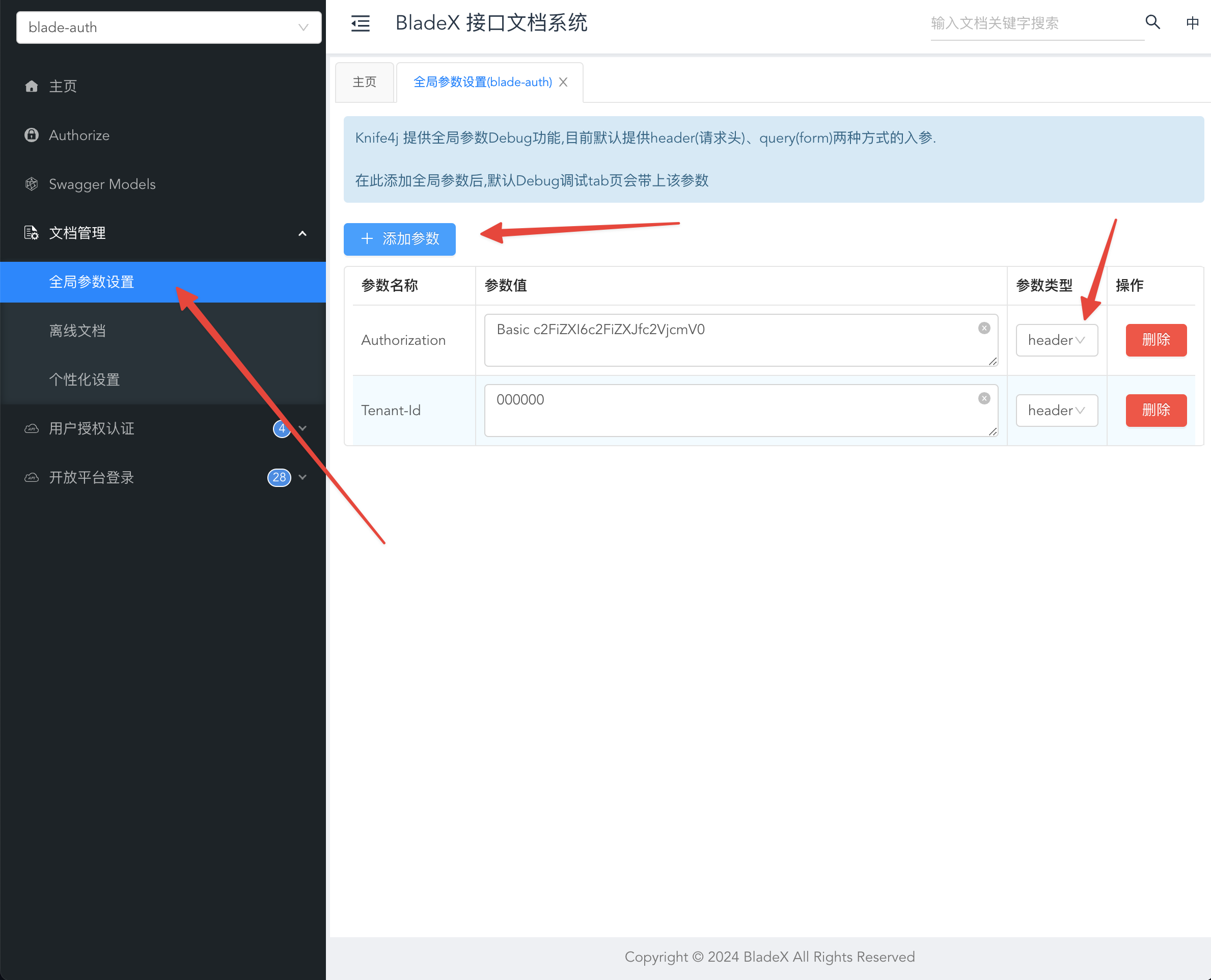Viewport: 1211px width, 980px height.
Task: Click the Copyright © 2024 BladeX footer text
Action: (x=769, y=957)
